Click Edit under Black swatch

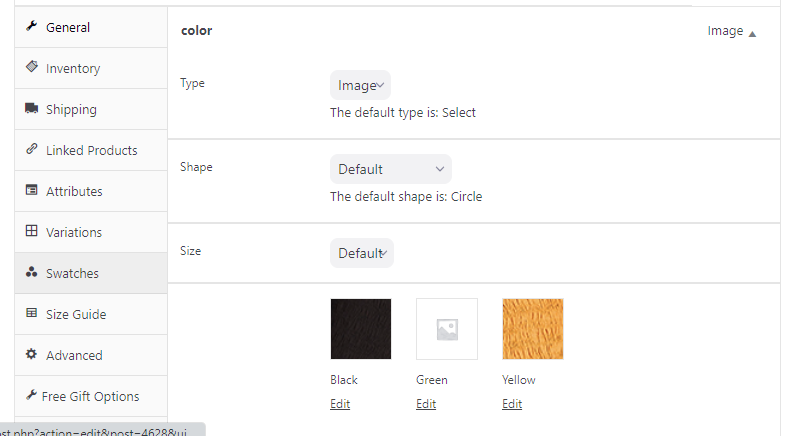pyautogui.click(x=340, y=404)
